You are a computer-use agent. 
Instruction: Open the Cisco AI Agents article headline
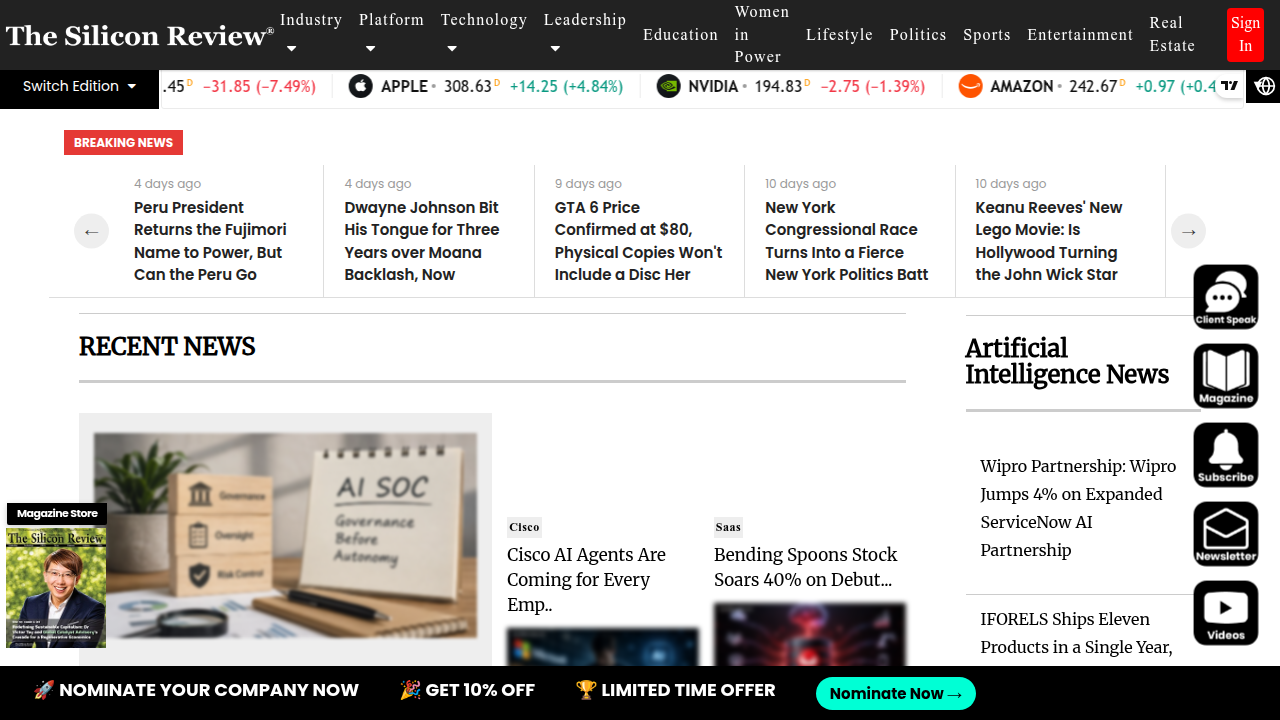pyautogui.click(x=586, y=579)
